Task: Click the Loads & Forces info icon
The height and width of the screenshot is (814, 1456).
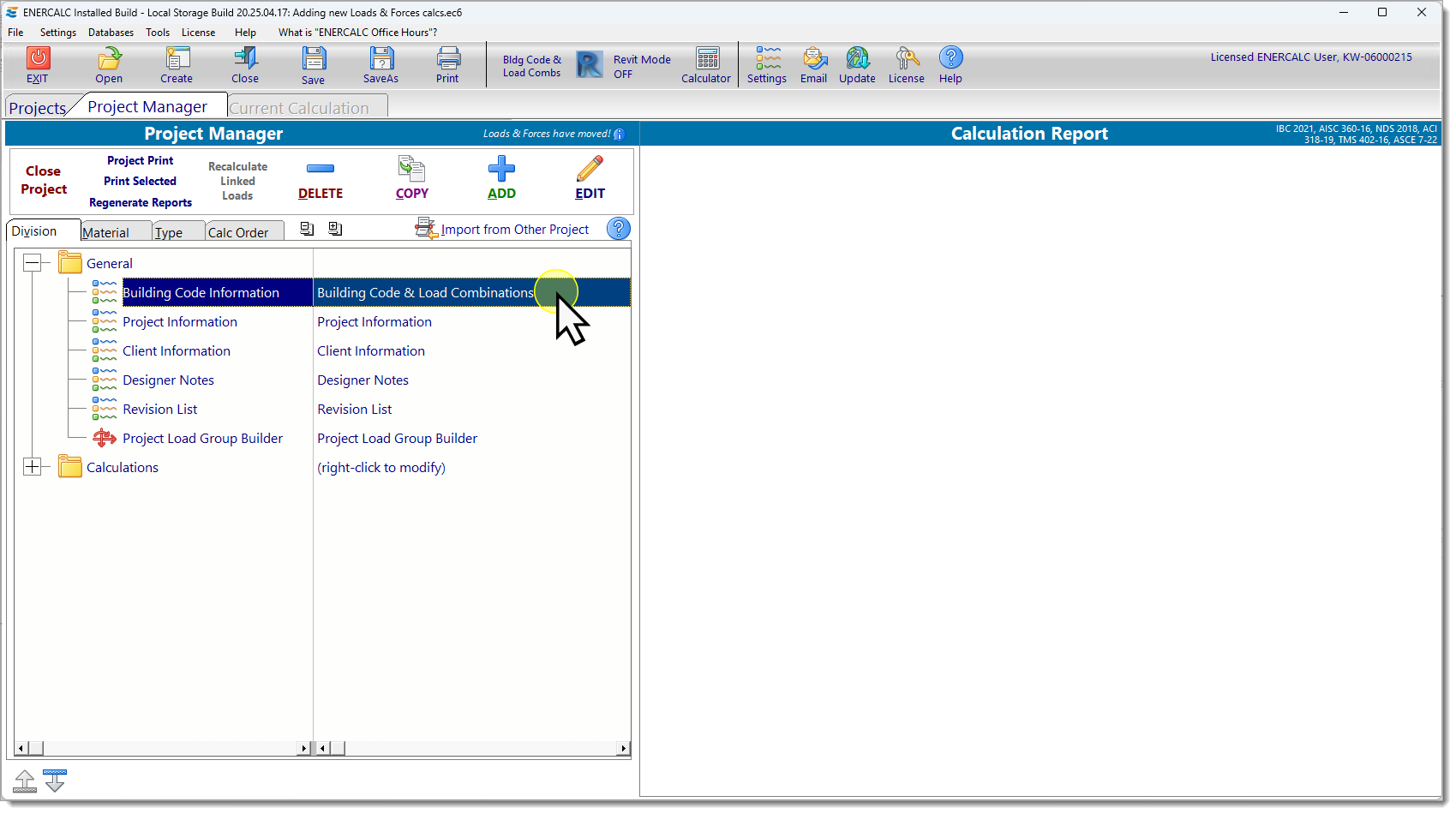Action: pyautogui.click(x=620, y=135)
